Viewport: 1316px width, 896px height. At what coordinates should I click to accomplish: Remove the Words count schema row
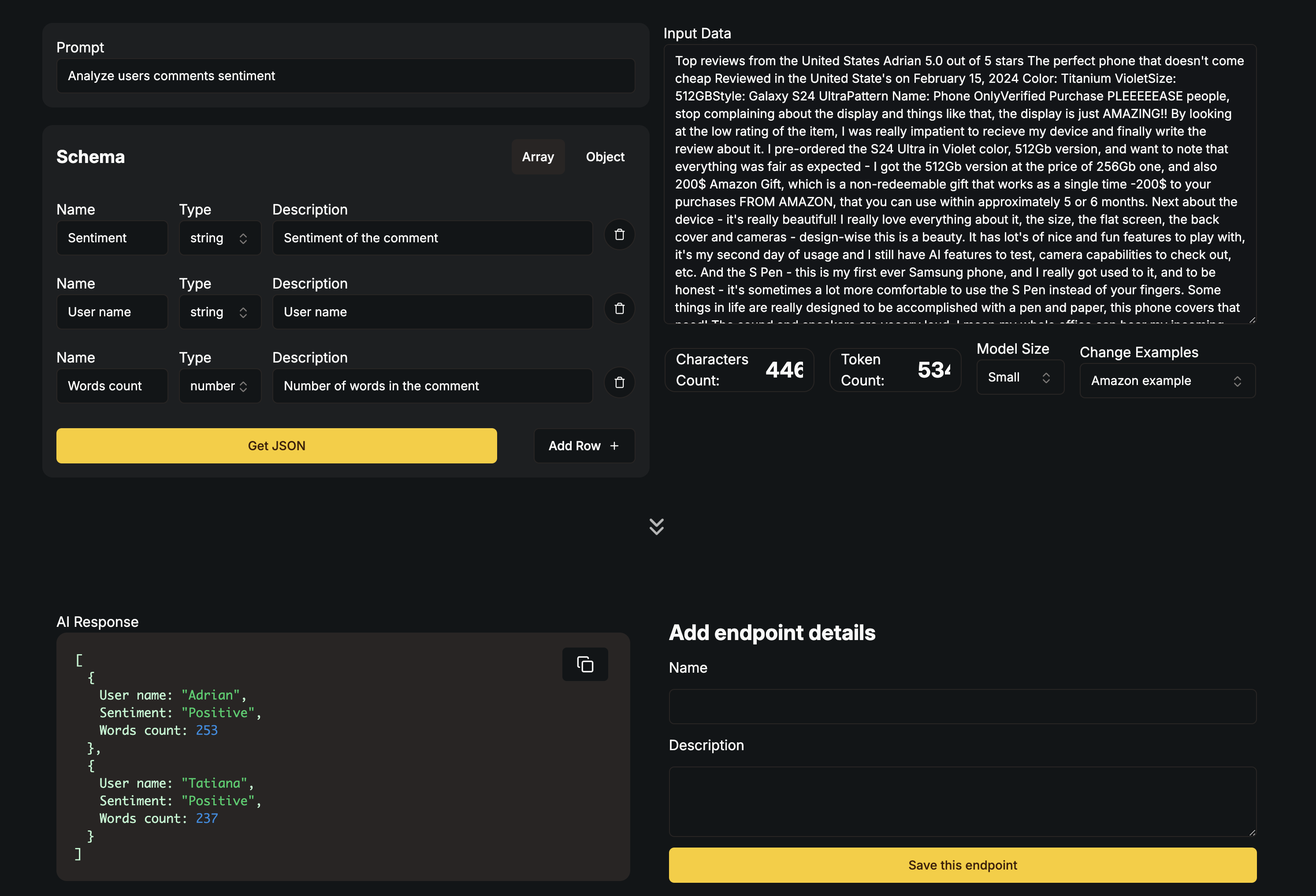[x=619, y=383]
